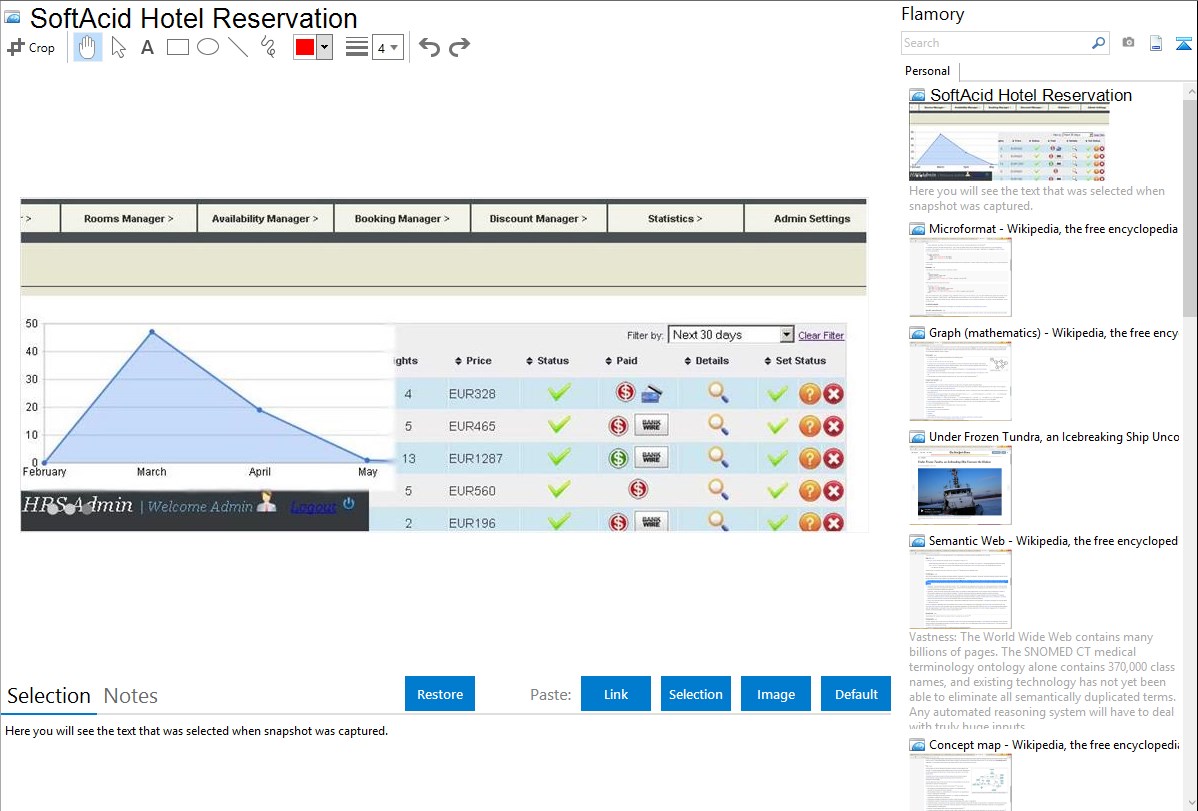The width and height of the screenshot is (1198, 811).
Task: Click red cancel icon in EUR1287 row
Action: (x=834, y=458)
